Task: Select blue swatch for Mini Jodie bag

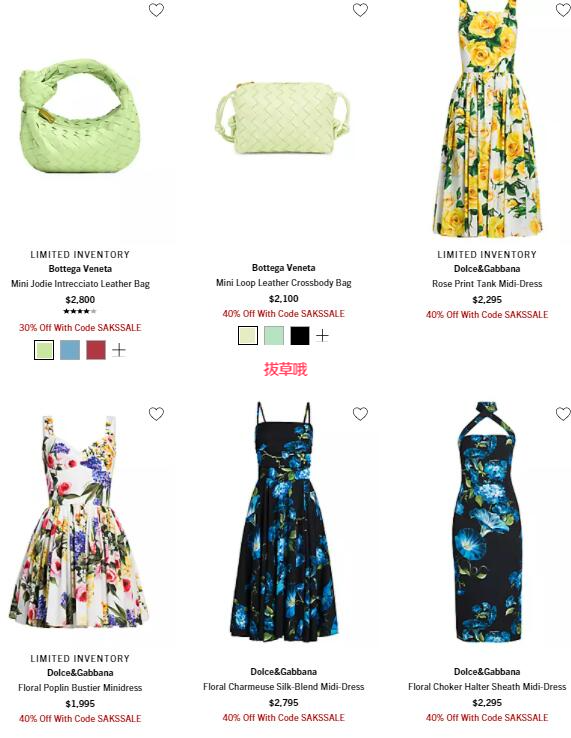Action: pos(70,350)
